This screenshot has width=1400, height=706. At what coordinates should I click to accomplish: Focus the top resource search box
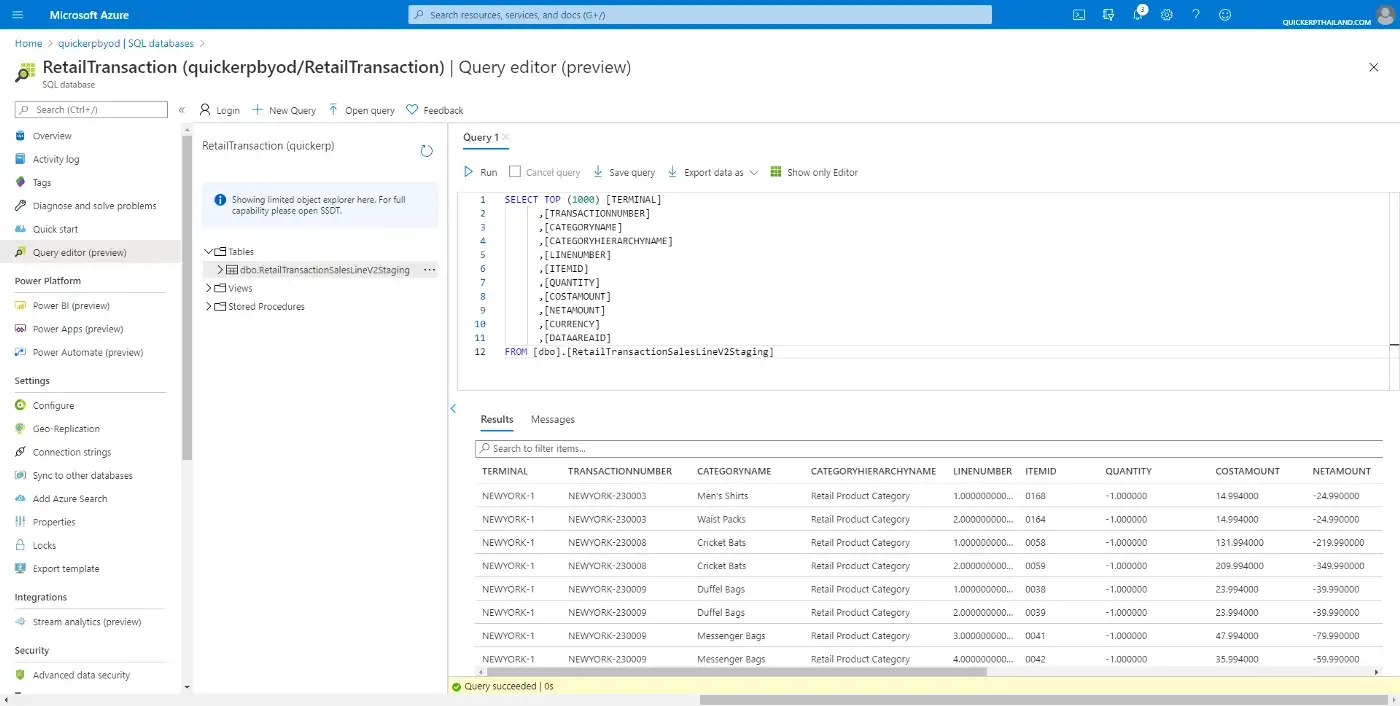tap(700, 15)
